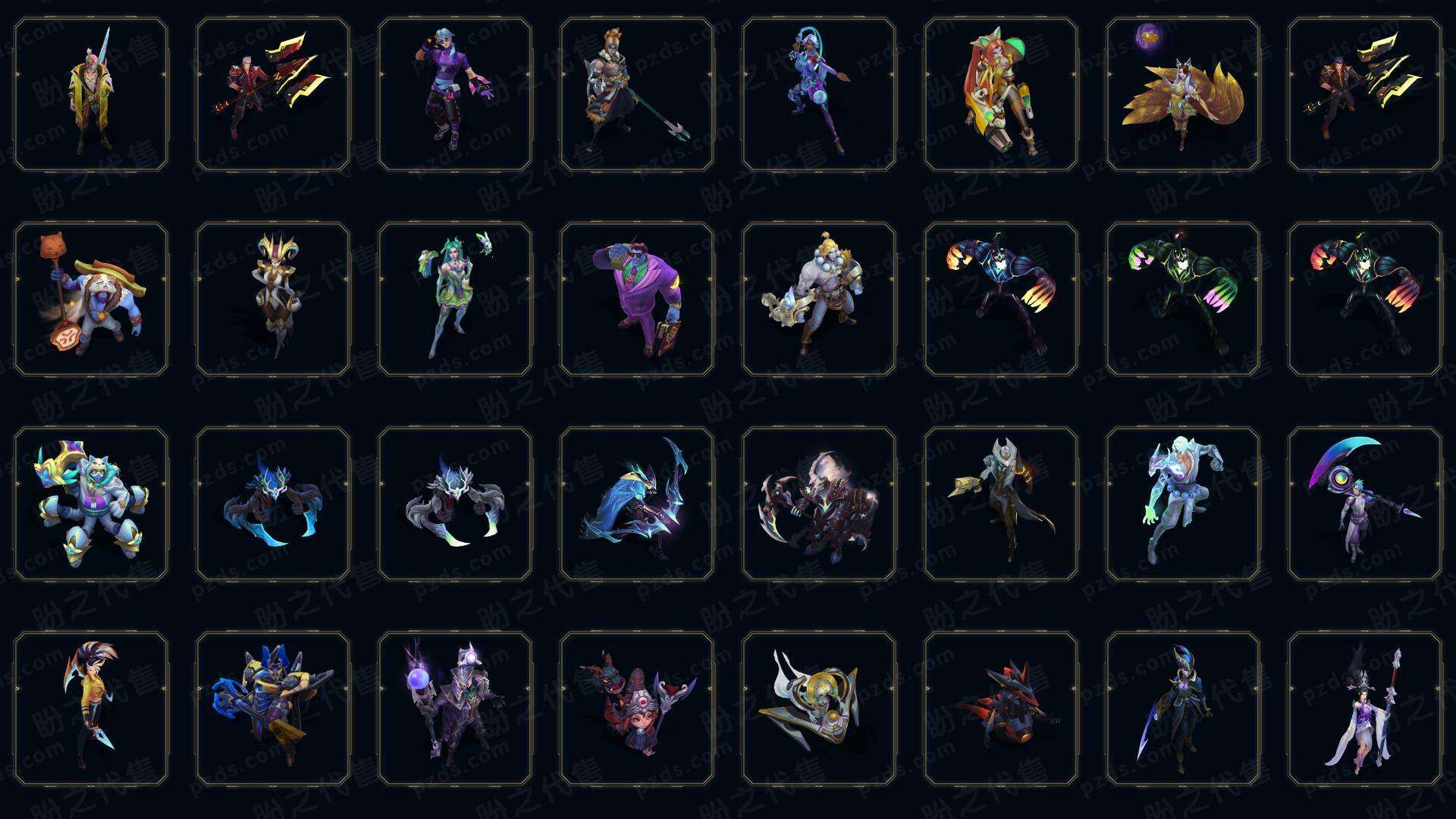Choose the white gold floating orb construct
Viewport: 1456px width, 819px height.
pyautogui.click(x=819, y=708)
